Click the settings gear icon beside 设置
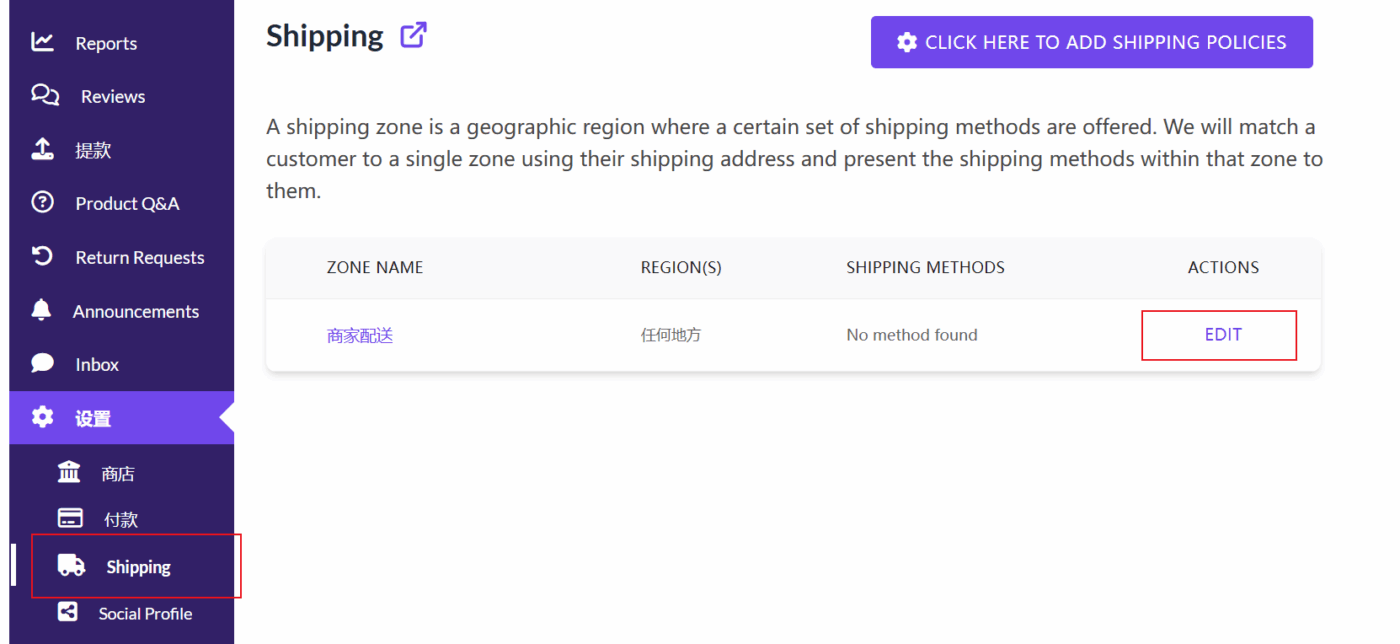 tap(42, 418)
